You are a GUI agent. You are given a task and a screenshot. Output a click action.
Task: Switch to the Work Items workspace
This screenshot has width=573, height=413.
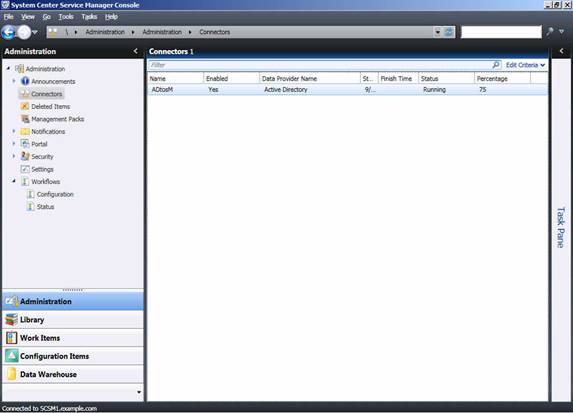pos(73,338)
